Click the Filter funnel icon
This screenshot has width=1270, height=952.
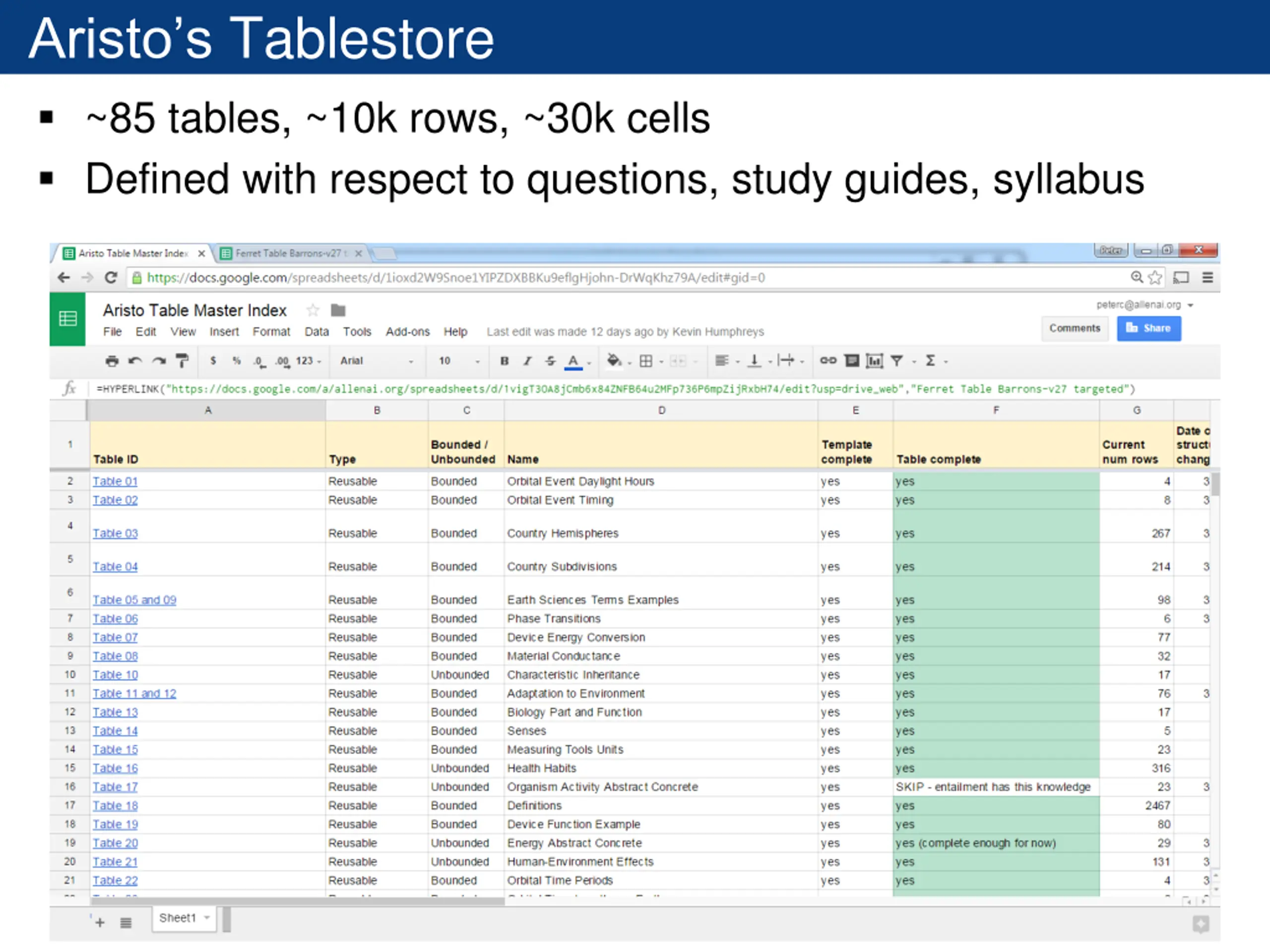point(896,360)
